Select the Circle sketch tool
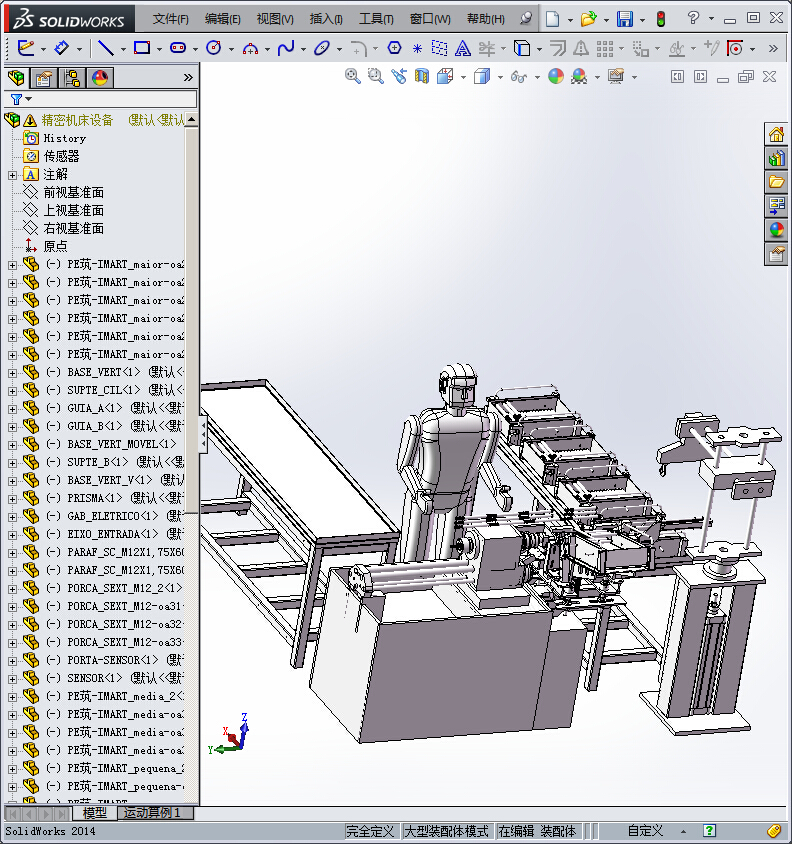792x844 pixels. pos(213,47)
